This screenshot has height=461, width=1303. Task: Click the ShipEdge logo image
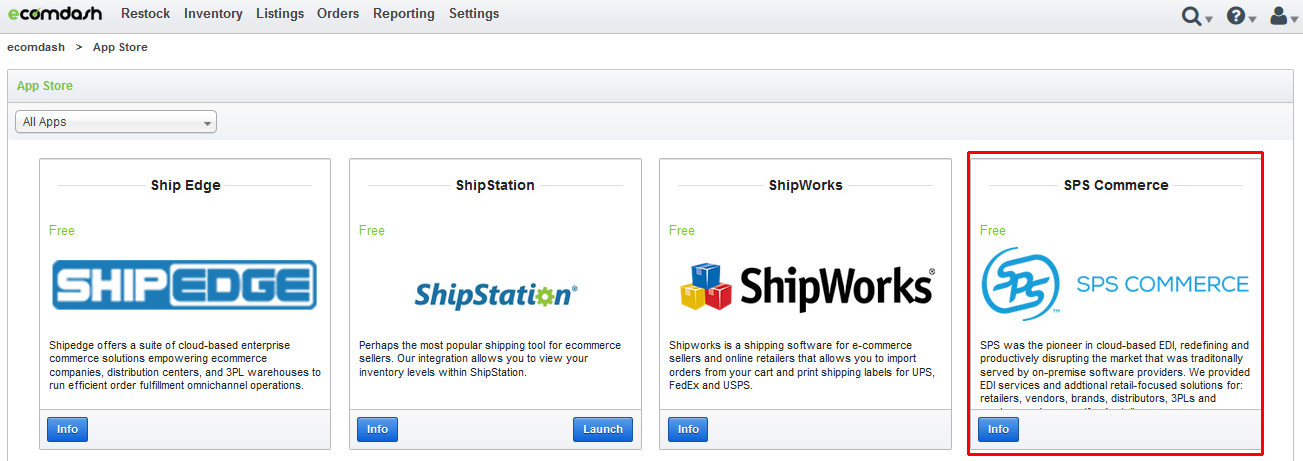tap(185, 285)
